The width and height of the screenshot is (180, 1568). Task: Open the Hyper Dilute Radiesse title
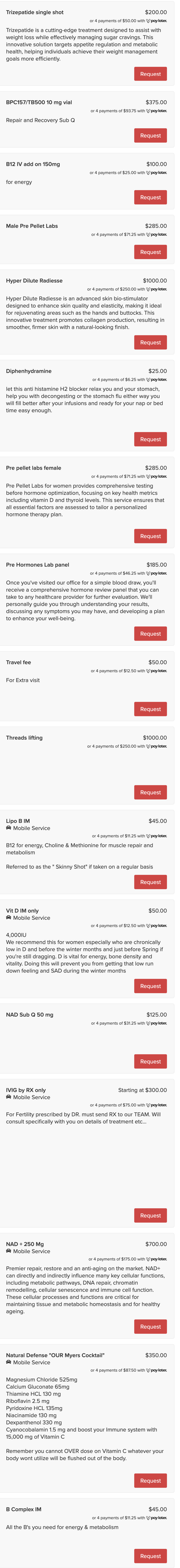[x=34, y=281]
